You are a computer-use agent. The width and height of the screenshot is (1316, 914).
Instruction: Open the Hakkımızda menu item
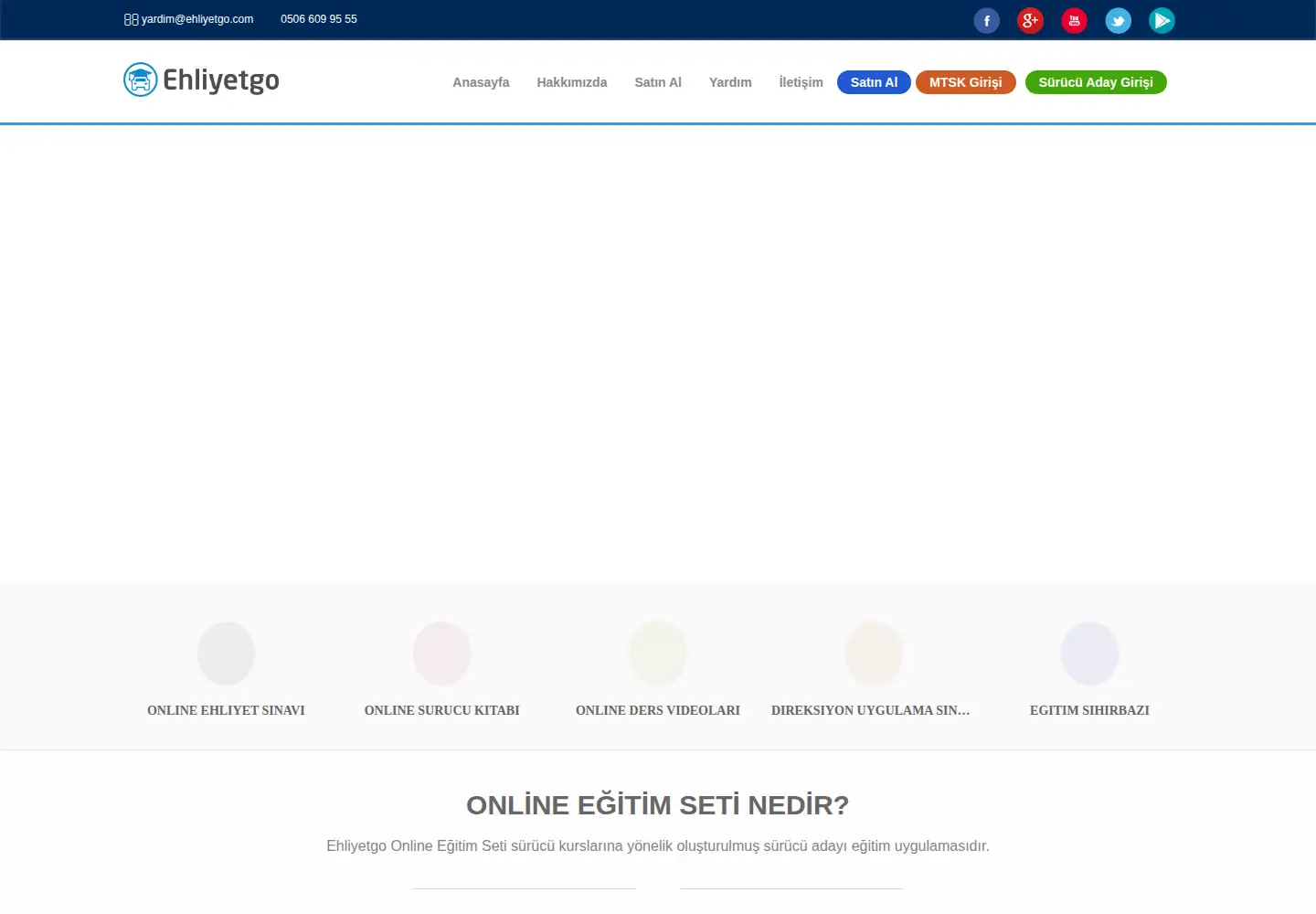(x=572, y=82)
